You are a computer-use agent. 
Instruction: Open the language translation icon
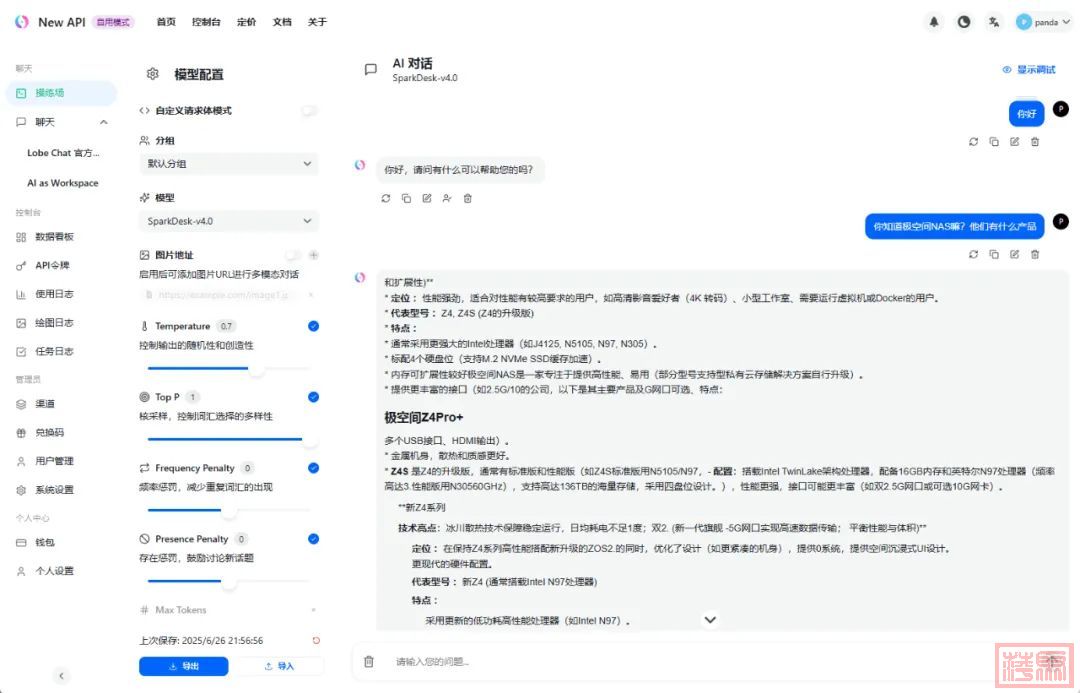993,22
